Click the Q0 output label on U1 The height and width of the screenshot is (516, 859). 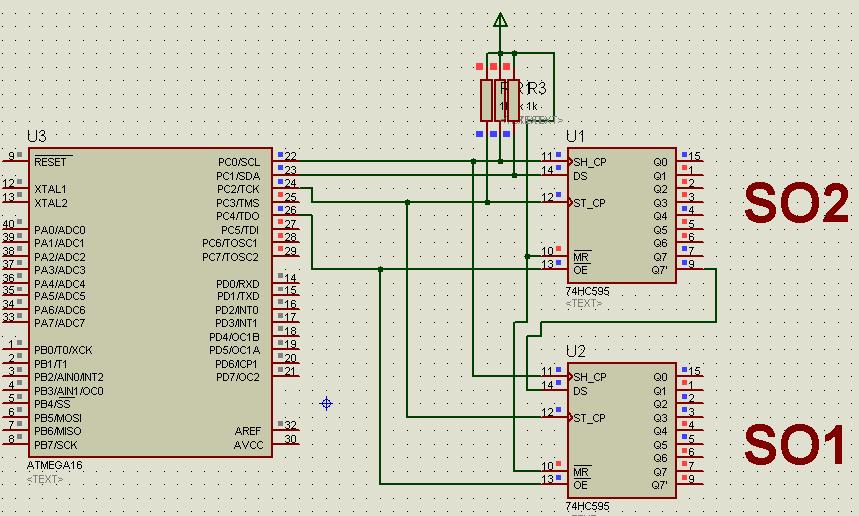(x=660, y=162)
